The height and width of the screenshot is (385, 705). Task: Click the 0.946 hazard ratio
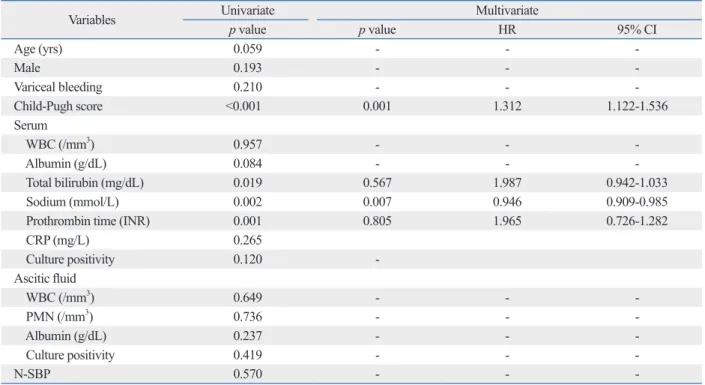507,202
